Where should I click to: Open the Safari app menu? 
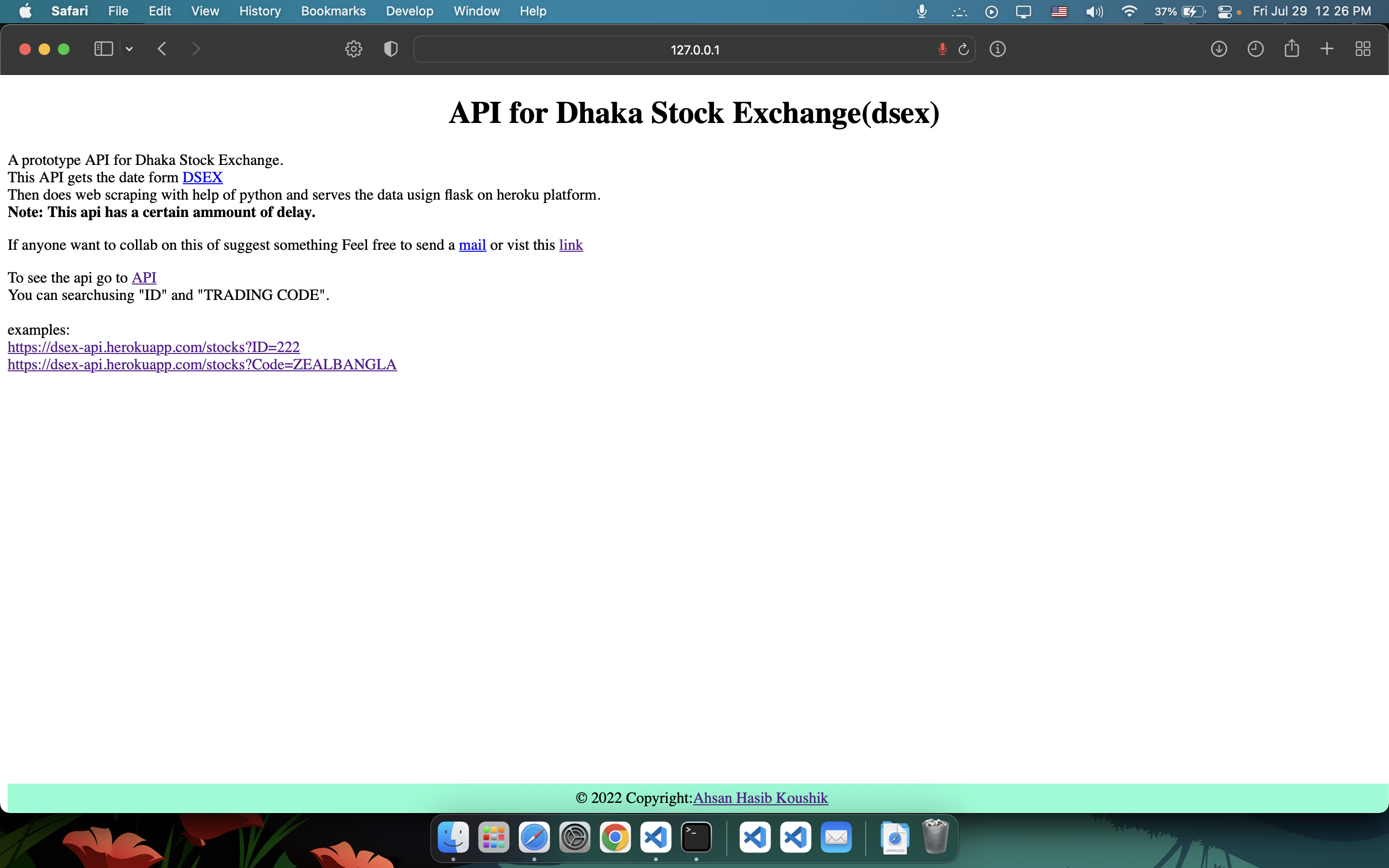tap(69, 12)
